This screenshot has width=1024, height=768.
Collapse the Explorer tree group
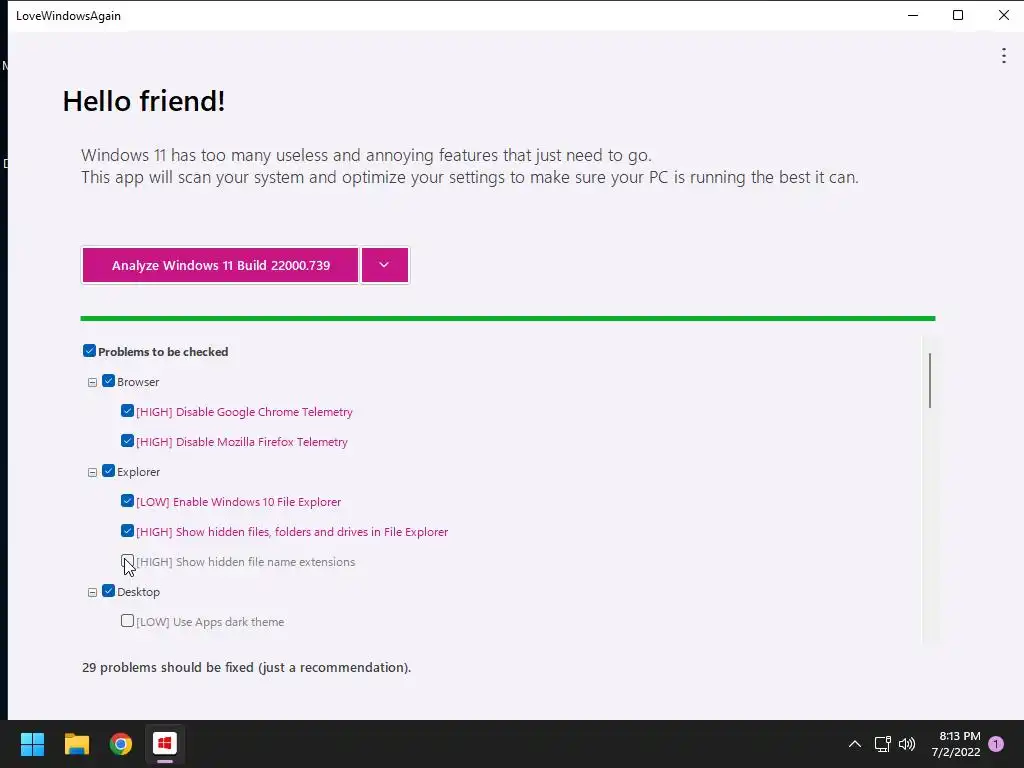coord(92,472)
